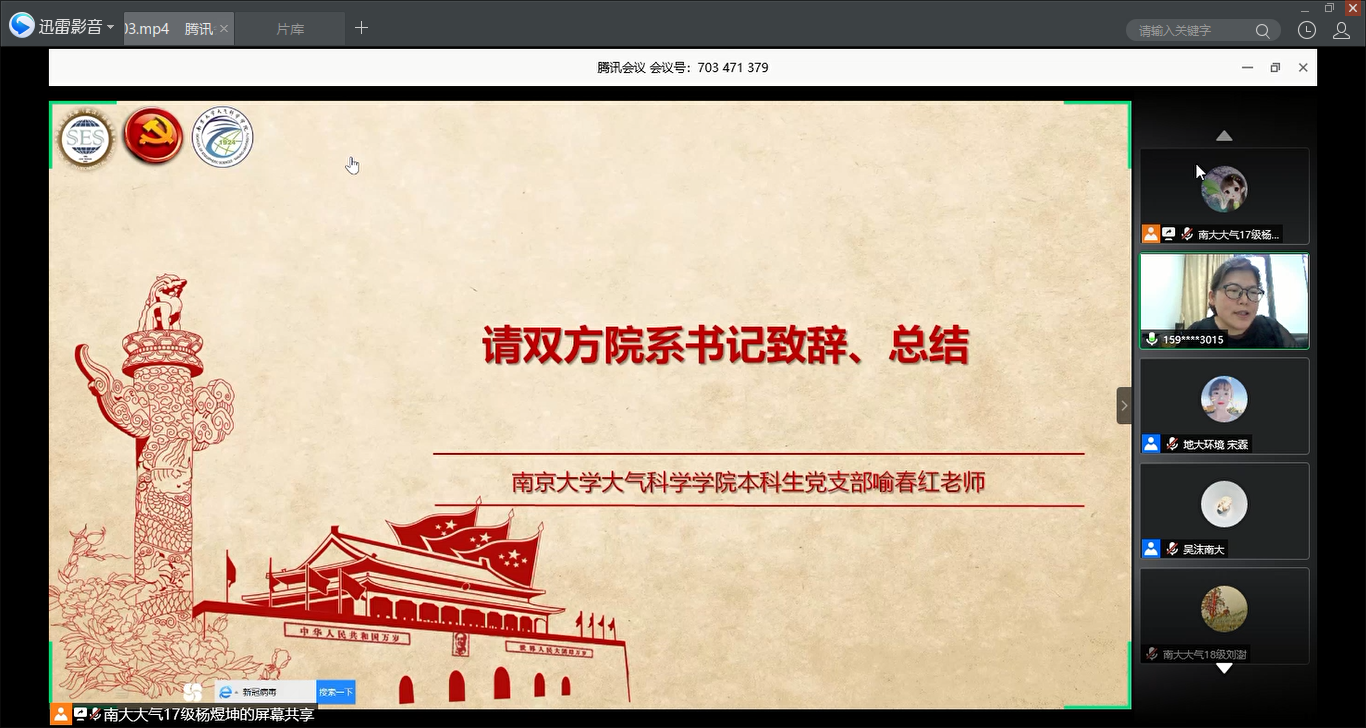Click the search keyword input field
Image resolution: width=1366 pixels, height=728 pixels.
click(1190, 31)
